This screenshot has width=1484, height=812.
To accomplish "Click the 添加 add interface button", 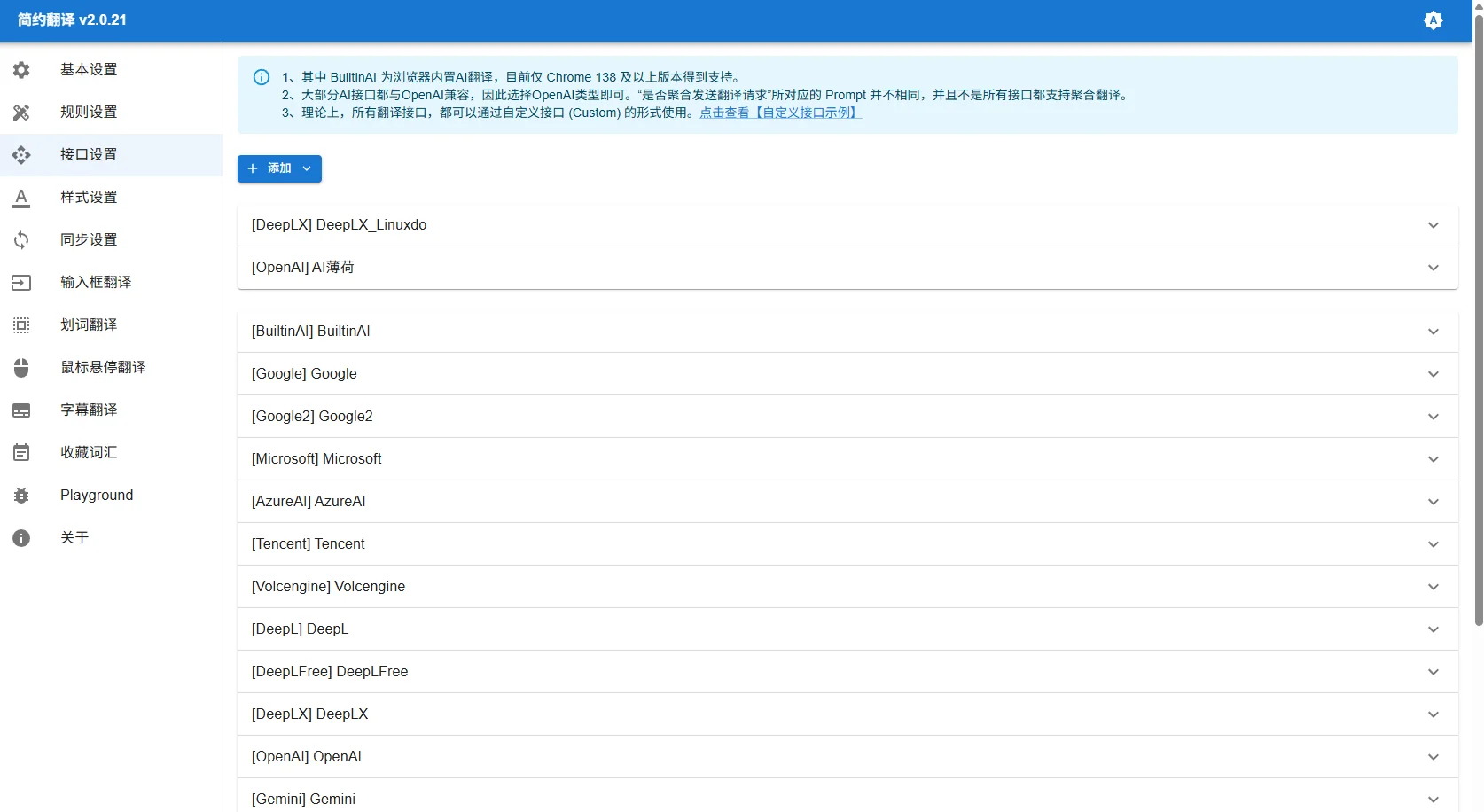I will [x=279, y=168].
